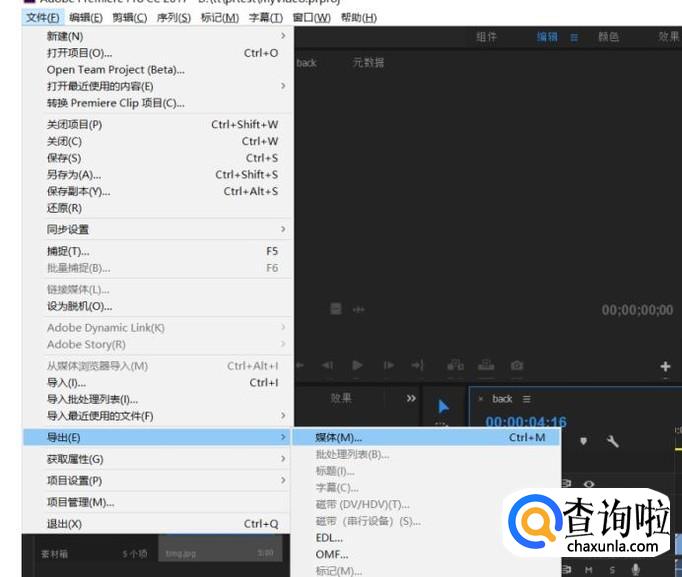Select the blue Selection arrow tool
This screenshot has width=682, height=577.
click(x=443, y=407)
